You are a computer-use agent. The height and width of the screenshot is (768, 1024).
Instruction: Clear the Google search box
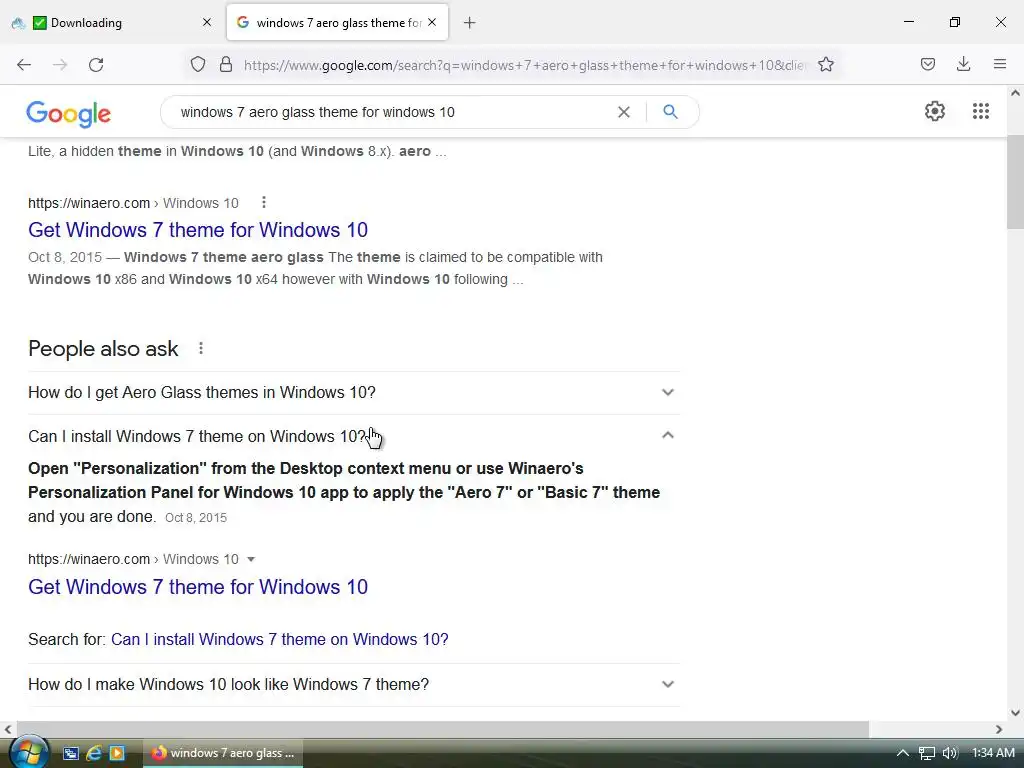click(x=624, y=112)
